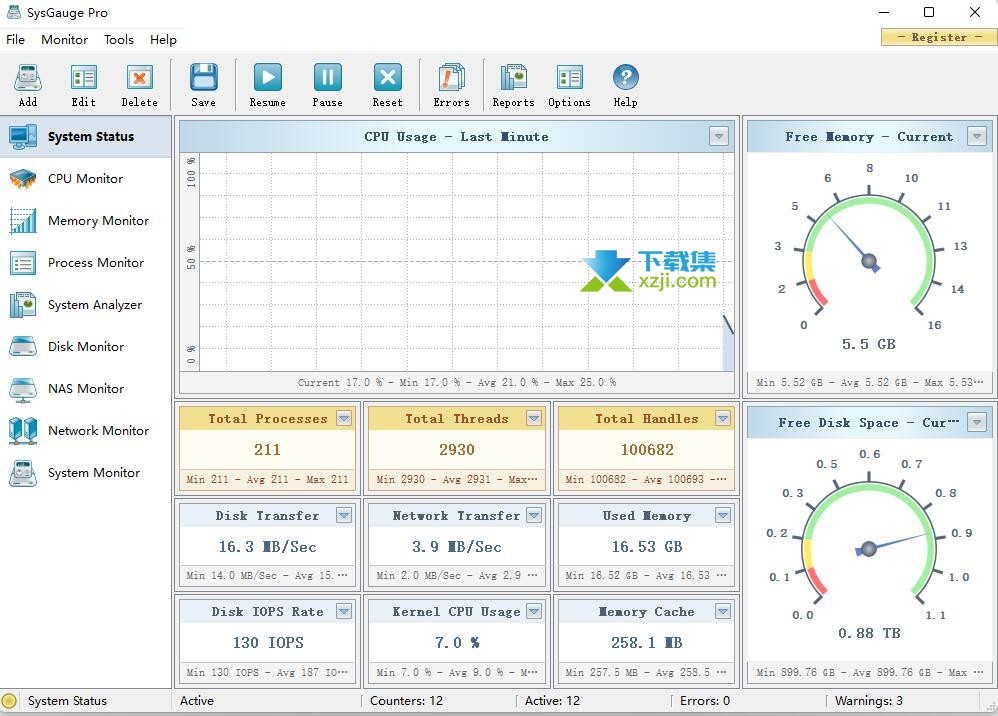The height and width of the screenshot is (716, 998).
Task: Click the 3.9 MB/Sec network transfer value
Action: pyautogui.click(x=457, y=547)
